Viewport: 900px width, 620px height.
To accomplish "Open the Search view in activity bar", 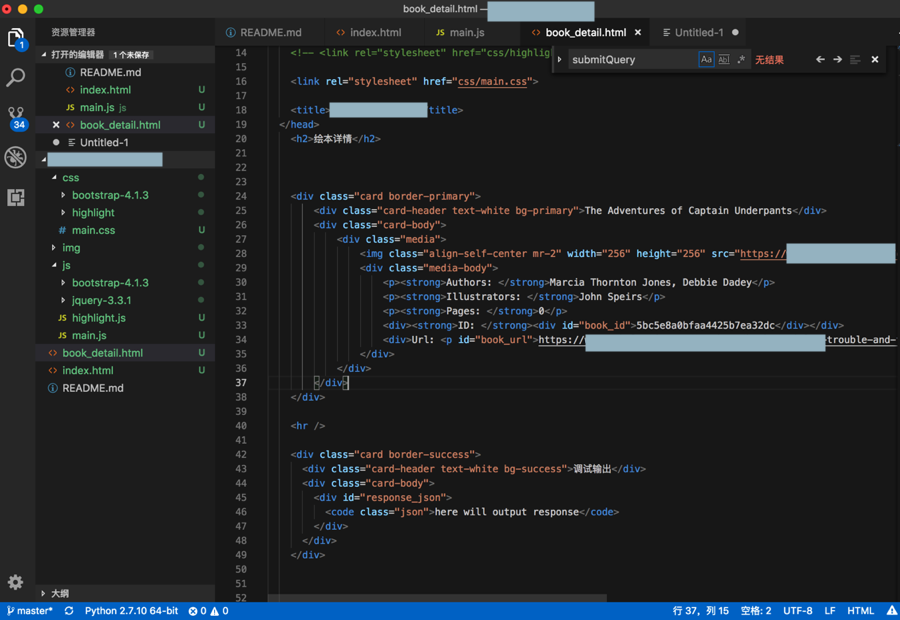I will (x=16, y=77).
